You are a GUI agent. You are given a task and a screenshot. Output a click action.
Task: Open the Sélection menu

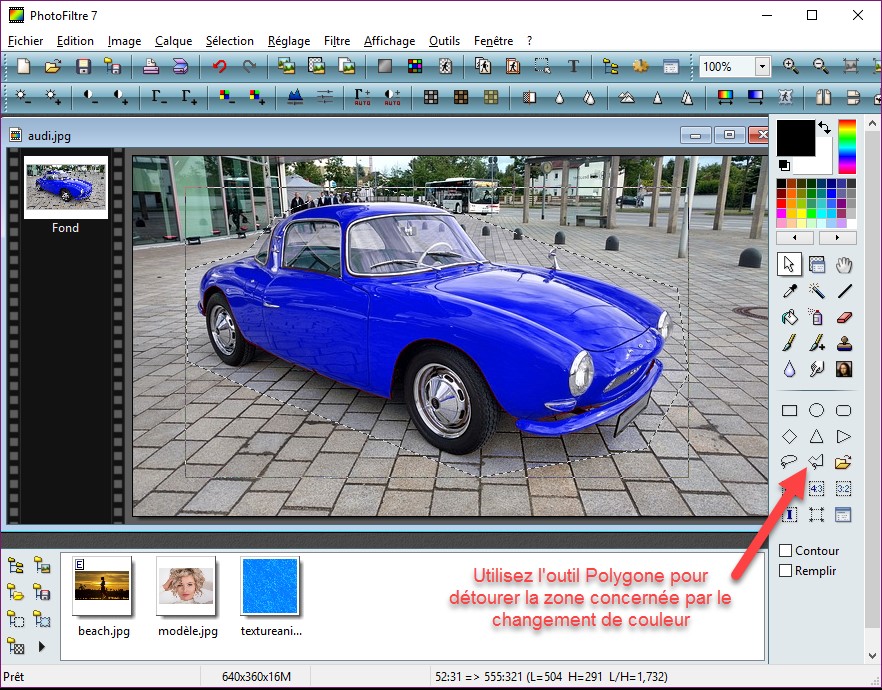pyautogui.click(x=229, y=41)
